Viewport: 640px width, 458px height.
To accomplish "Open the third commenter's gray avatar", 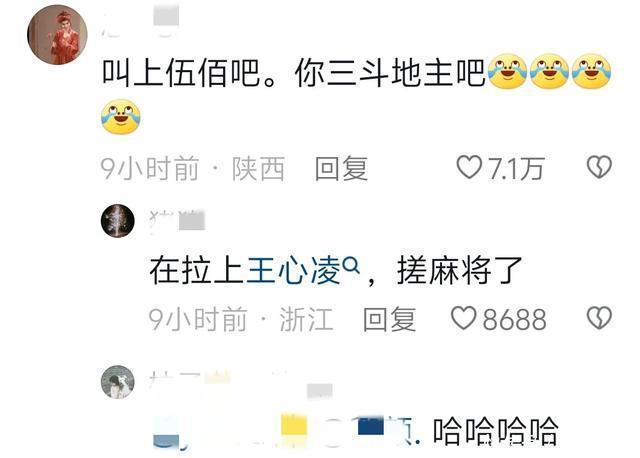I will pyautogui.click(x=118, y=382).
